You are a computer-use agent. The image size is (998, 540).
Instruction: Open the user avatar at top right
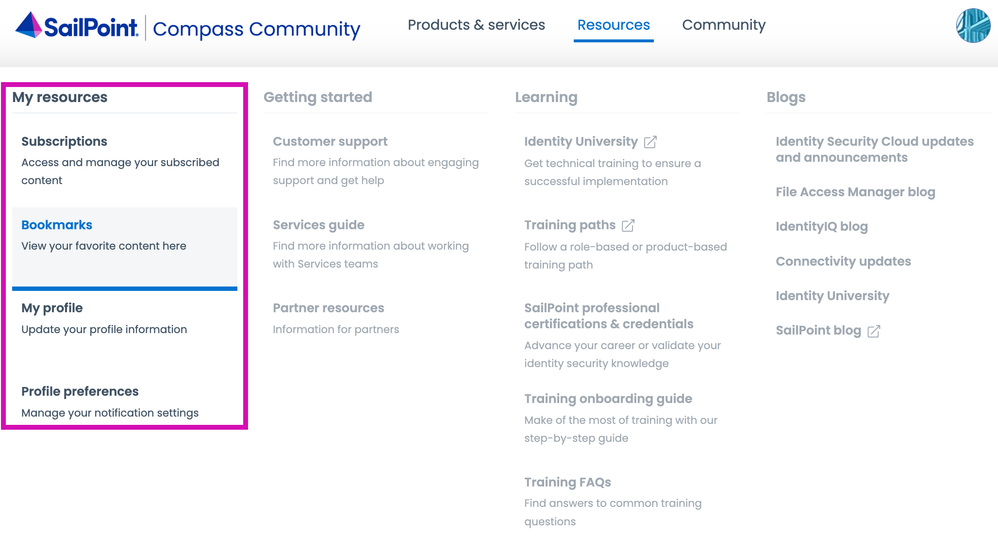(972, 25)
